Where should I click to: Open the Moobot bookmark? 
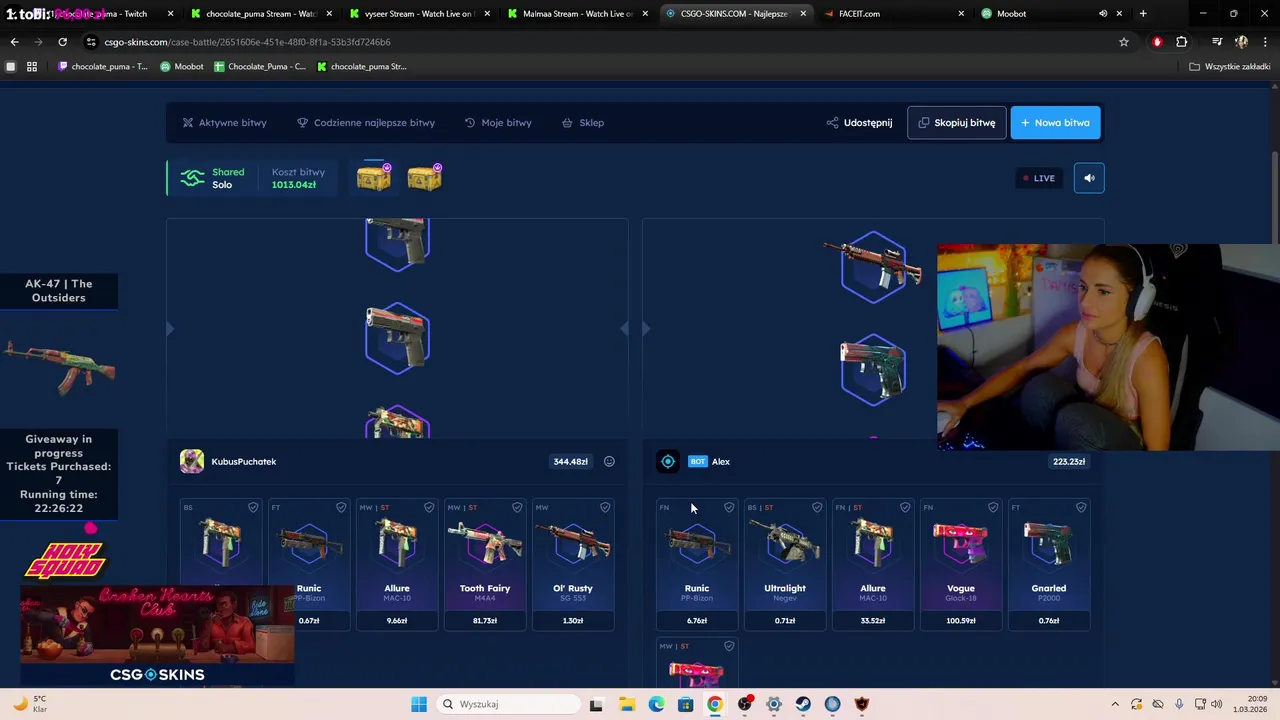click(182, 66)
